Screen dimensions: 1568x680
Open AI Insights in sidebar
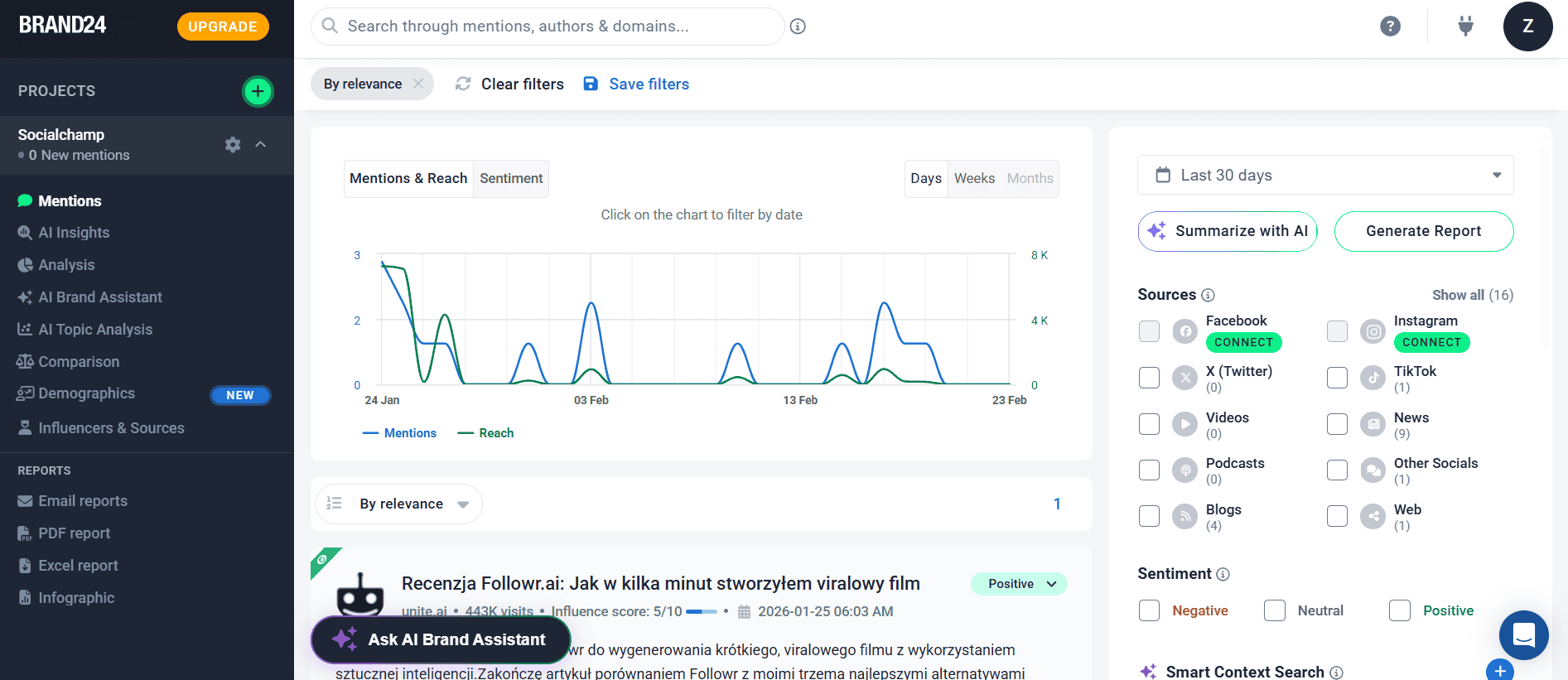pyautogui.click(x=74, y=233)
